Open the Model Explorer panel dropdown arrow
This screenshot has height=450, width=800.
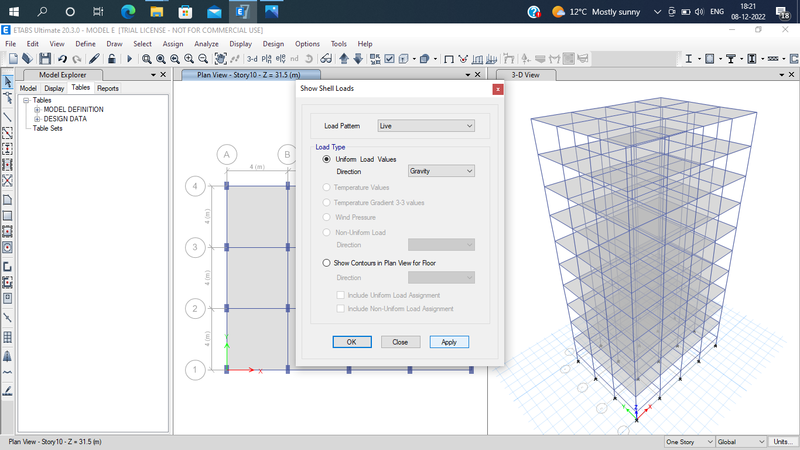pos(153,75)
